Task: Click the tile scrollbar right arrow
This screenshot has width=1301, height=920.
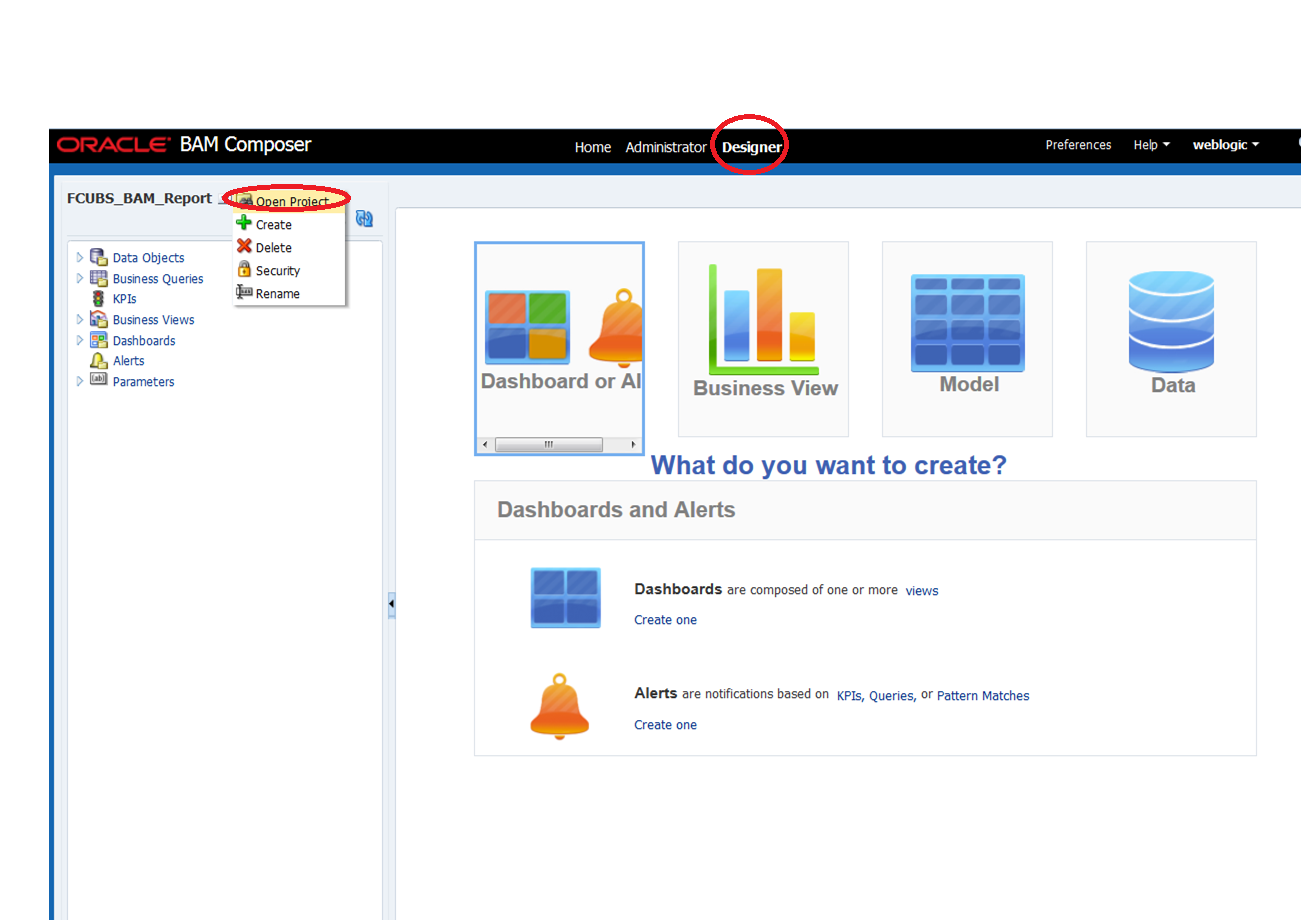Action: point(633,444)
